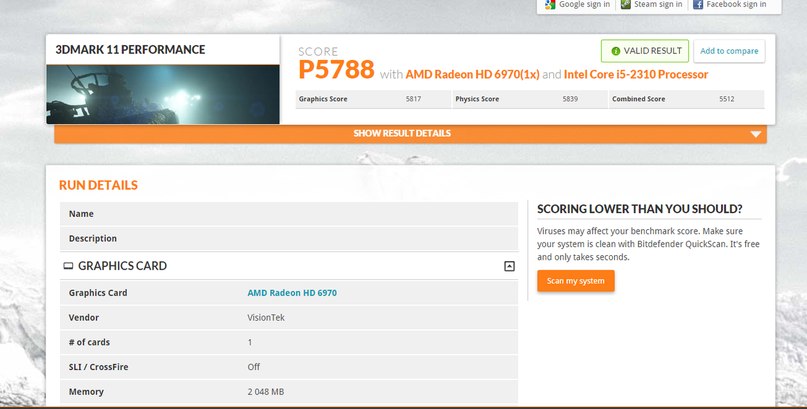Image resolution: width=807 pixels, height=409 pixels.
Task: Collapse the Graphics Card section with its toggle icon
Action: [509, 266]
